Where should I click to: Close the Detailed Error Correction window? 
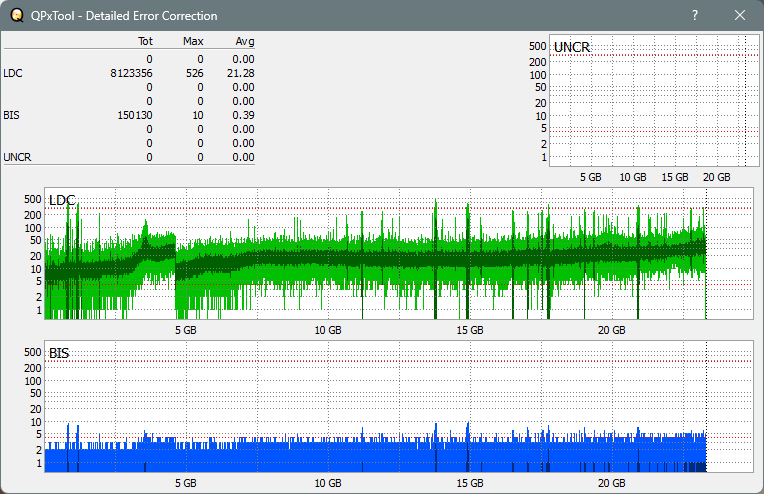pyautogui.click(x=740, y=16)
